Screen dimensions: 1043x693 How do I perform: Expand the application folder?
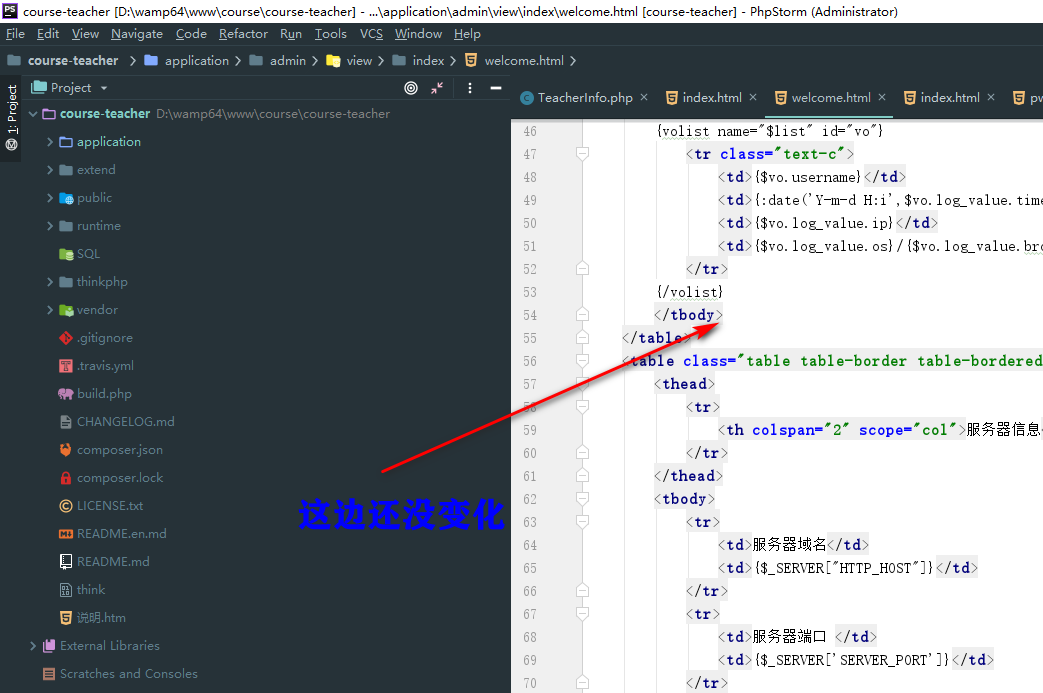(50, 142)
